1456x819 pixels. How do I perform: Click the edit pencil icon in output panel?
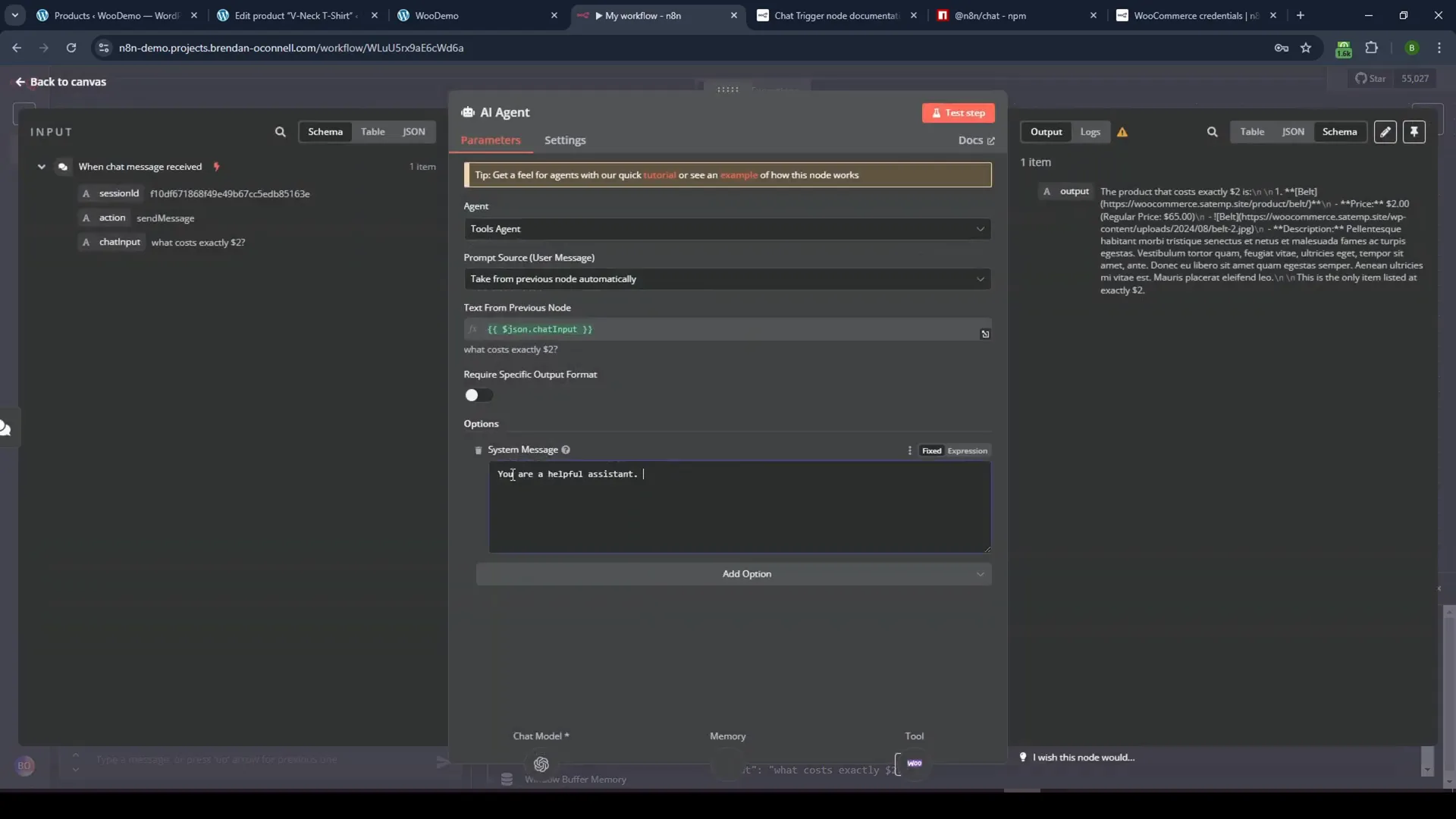(1385, 131)
